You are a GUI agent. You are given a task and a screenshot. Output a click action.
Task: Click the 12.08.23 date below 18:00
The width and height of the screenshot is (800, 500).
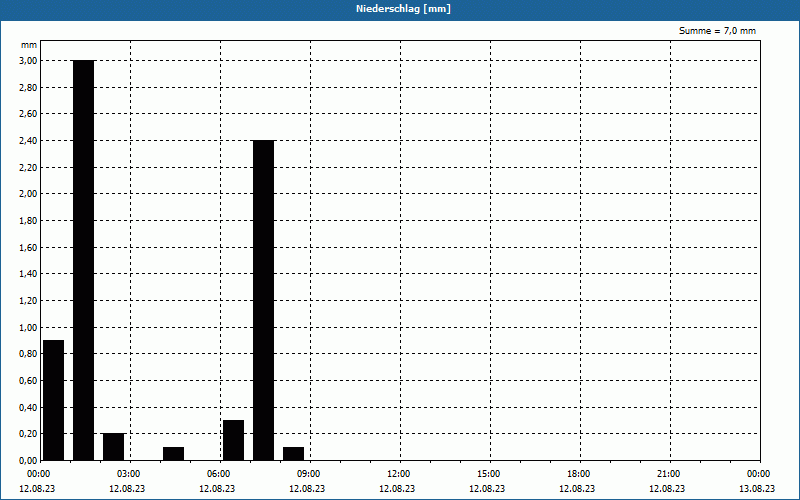click(577, 489)
